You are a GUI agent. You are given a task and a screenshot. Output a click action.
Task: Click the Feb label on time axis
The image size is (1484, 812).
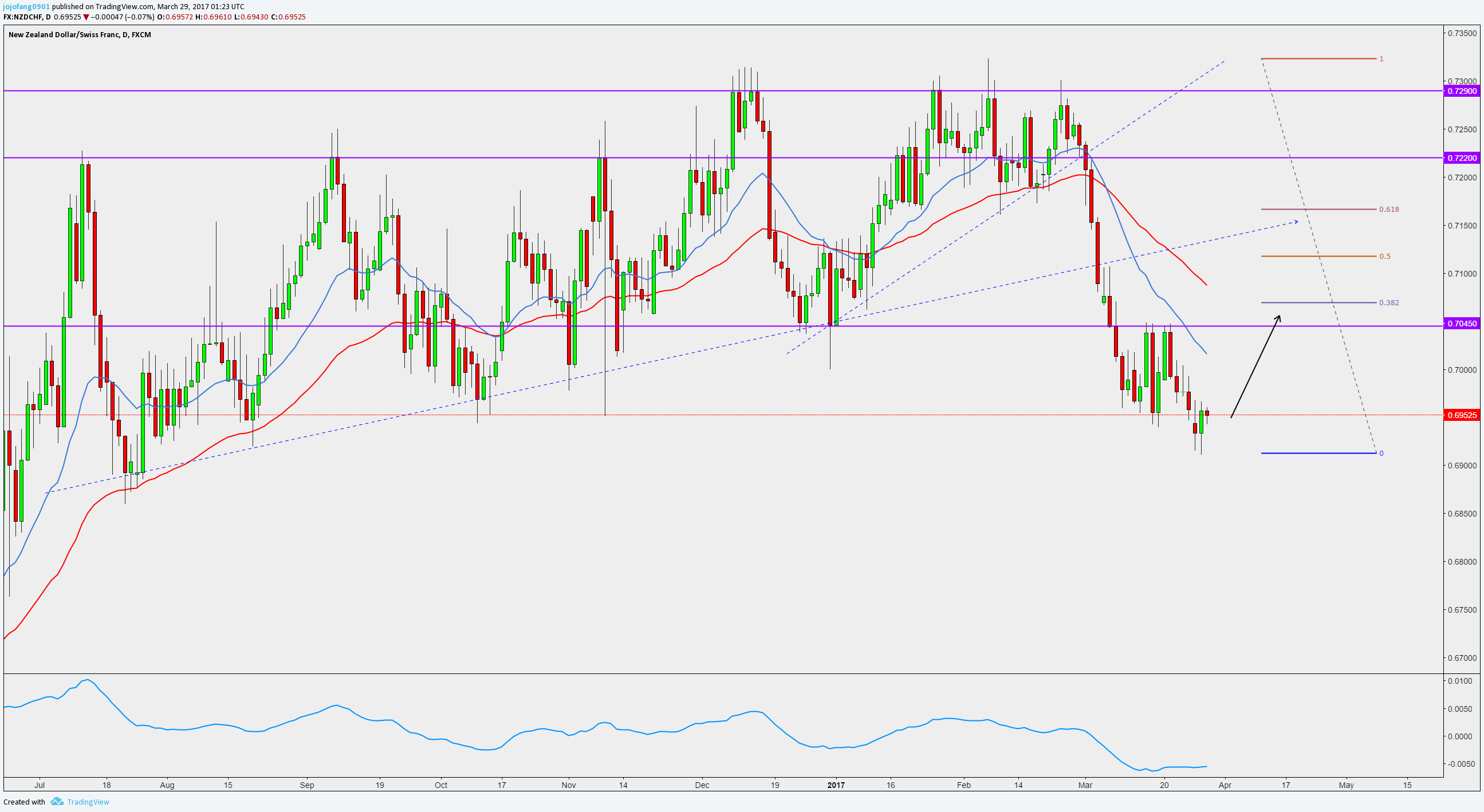(x=963, y=785)
